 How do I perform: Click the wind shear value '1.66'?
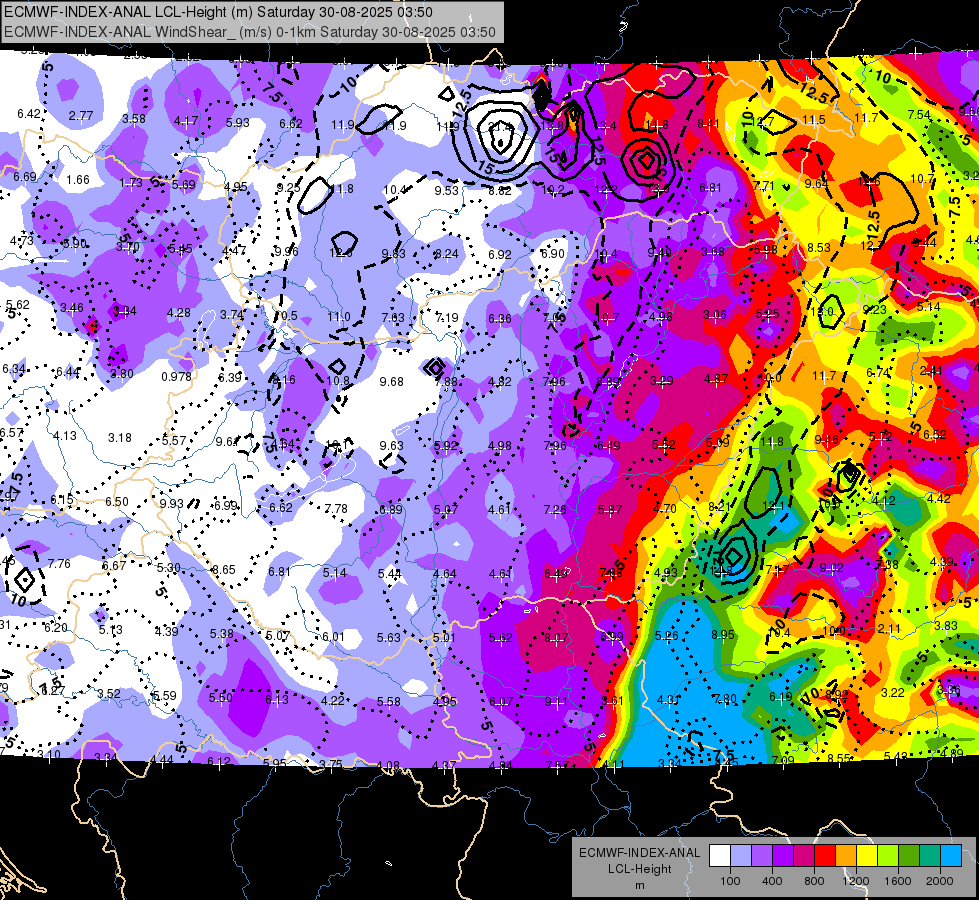[78, 180]
